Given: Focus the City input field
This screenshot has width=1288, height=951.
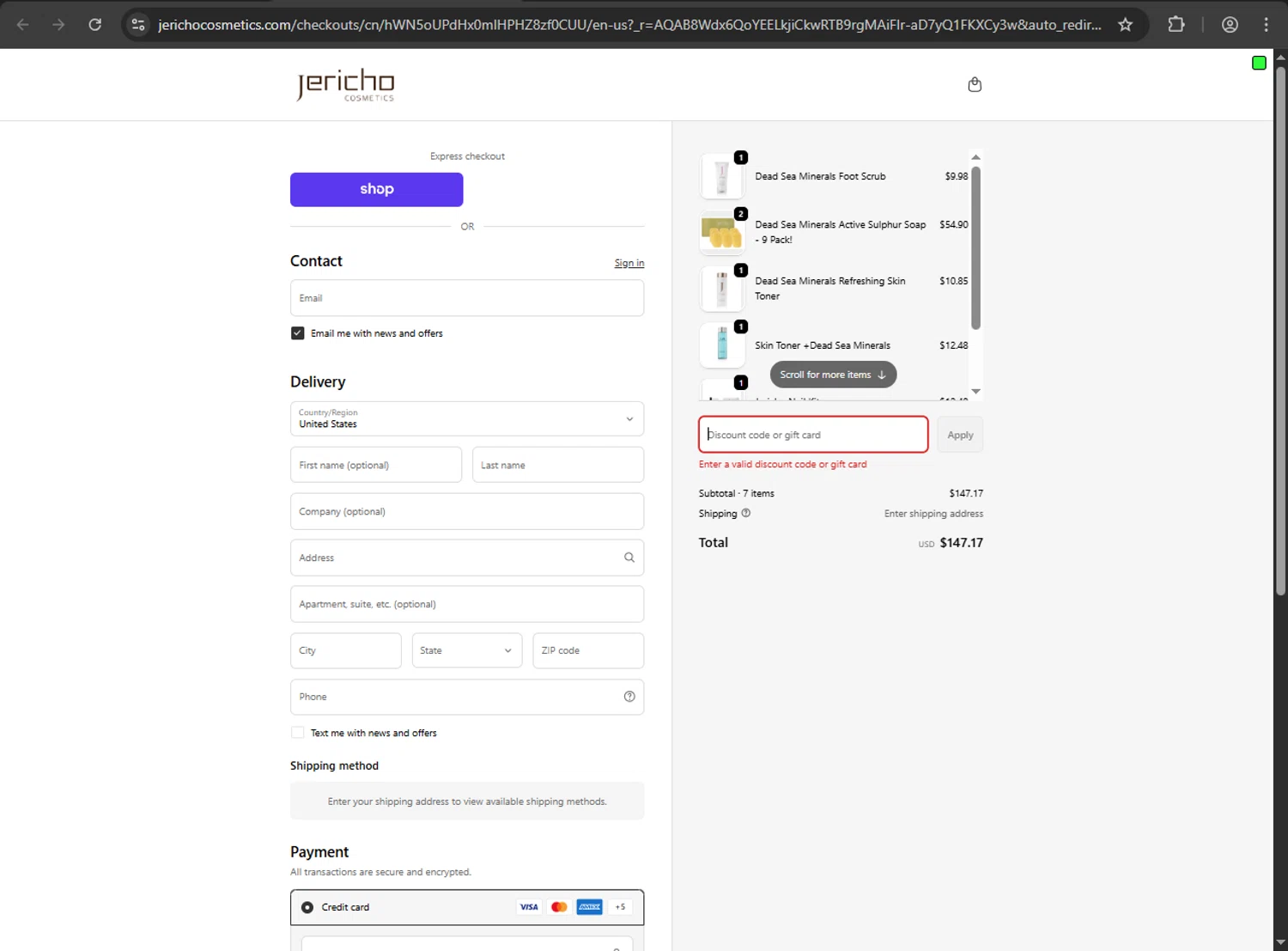Looking at the screenshot, I should (x=346, y=650).
